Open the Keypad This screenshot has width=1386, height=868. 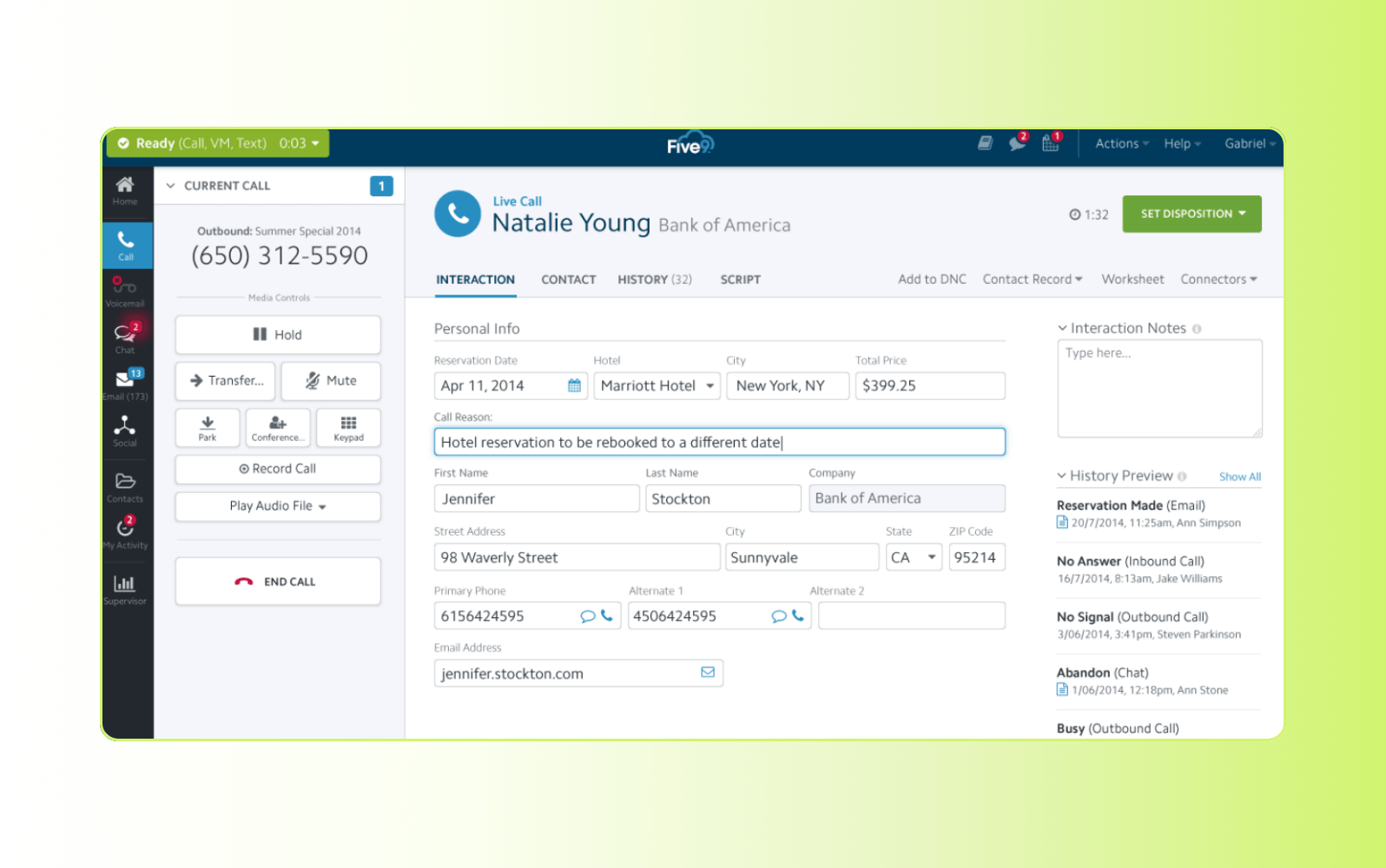pos(348,428)
